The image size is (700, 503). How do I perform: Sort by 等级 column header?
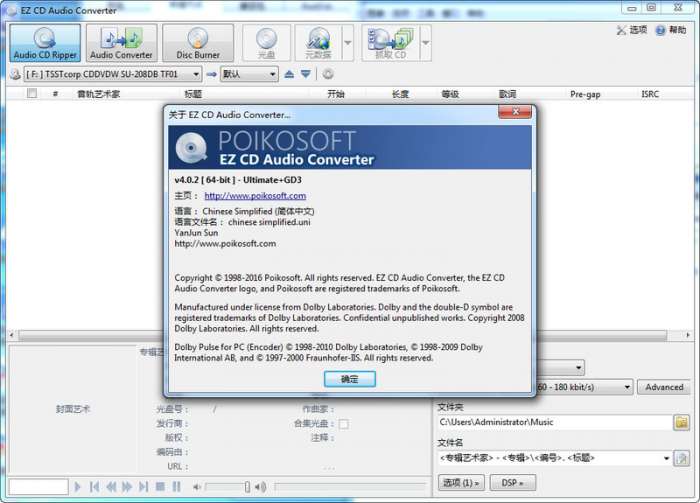[450, 94]
